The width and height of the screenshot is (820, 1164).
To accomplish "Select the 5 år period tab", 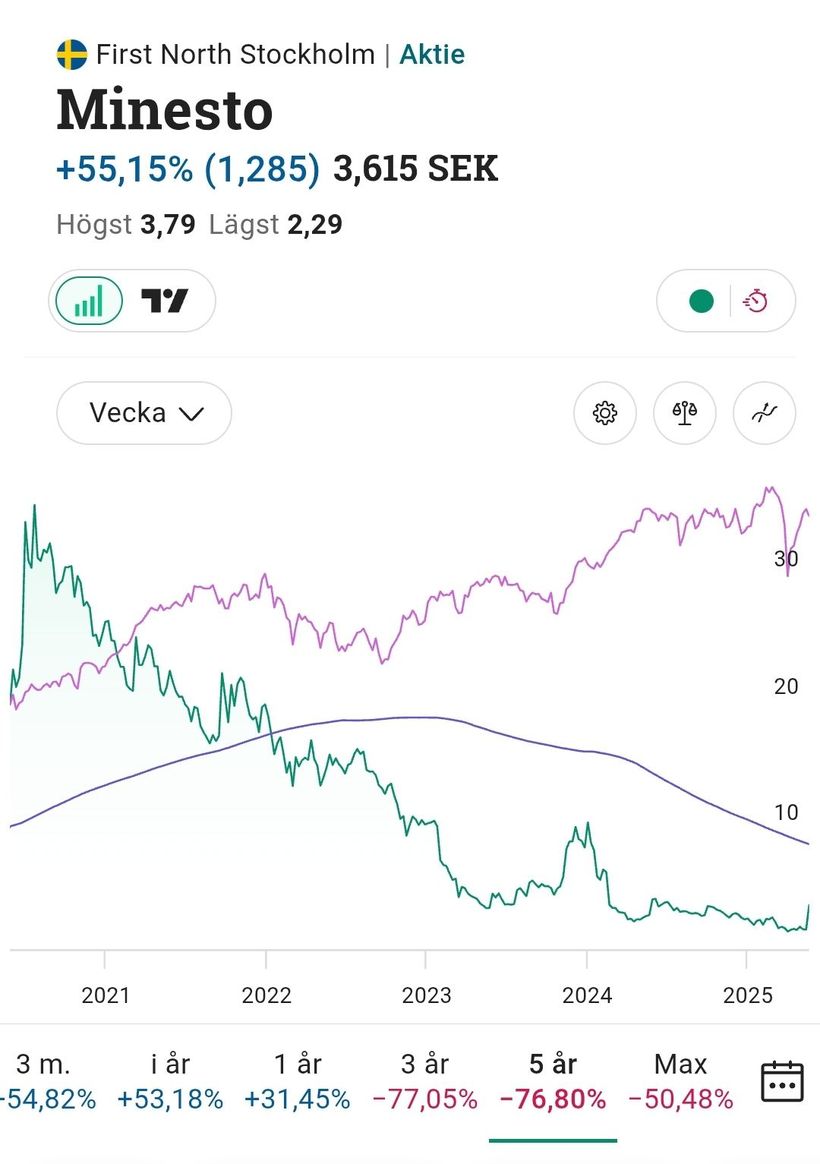I will click(x=553, y=1081).
